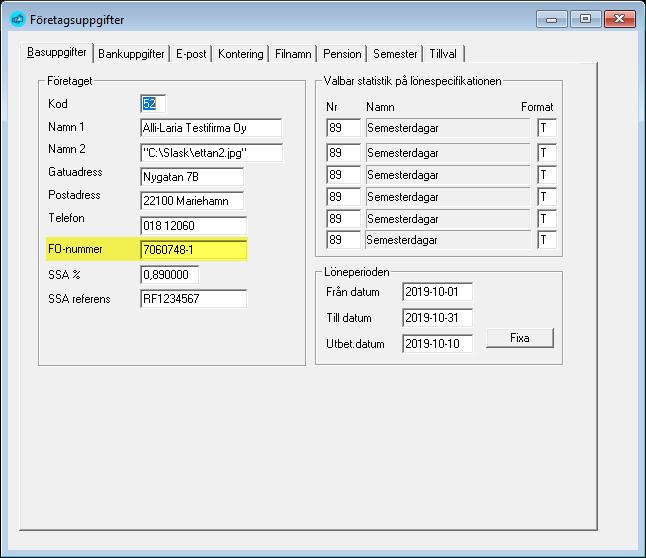
Task: Click the Postadress label
Action: click(x=74, y=195)
